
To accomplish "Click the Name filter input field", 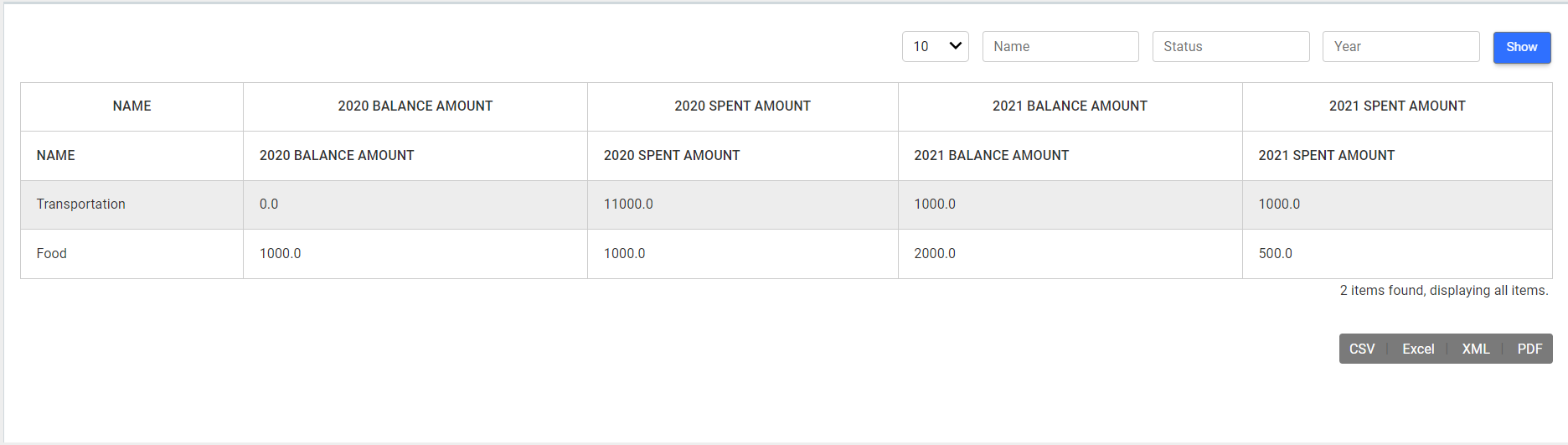I will tap(1060, 46).
